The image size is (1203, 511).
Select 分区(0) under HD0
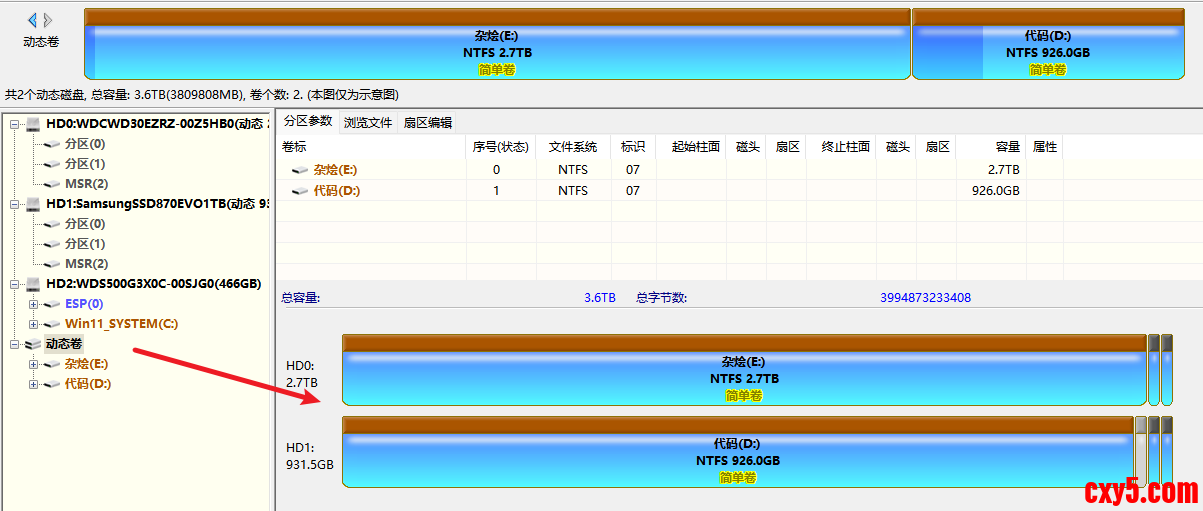tap(85, 144)
